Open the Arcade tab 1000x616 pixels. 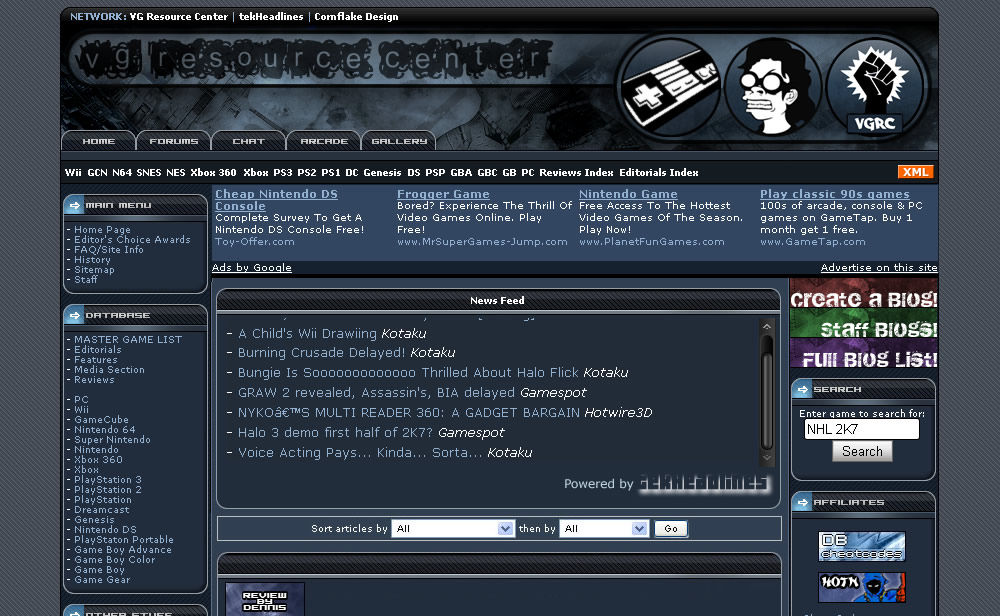tap(324, 141)
